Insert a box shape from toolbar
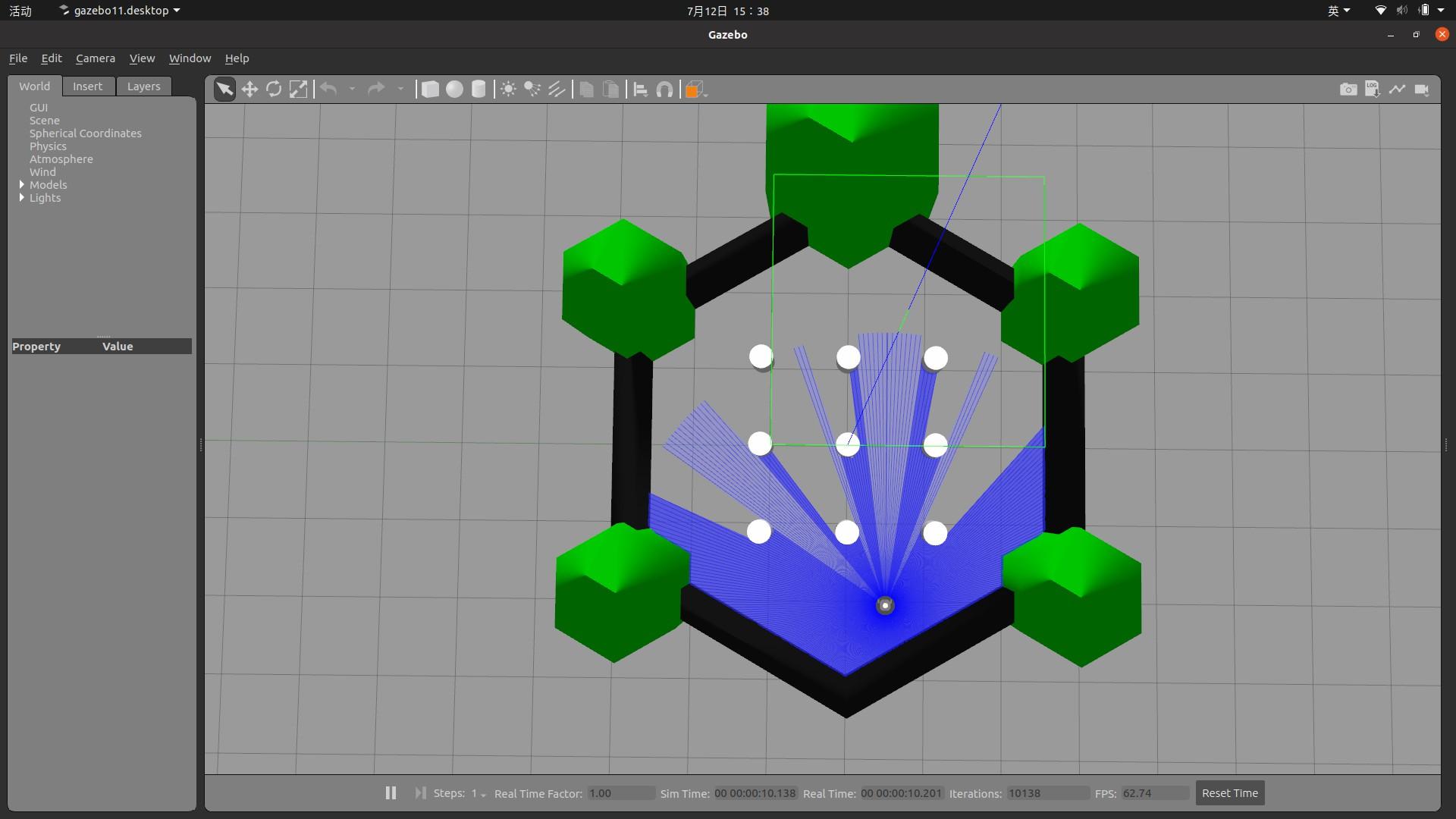Viewport: 1456px width, 819px height. tap(430, 89)
